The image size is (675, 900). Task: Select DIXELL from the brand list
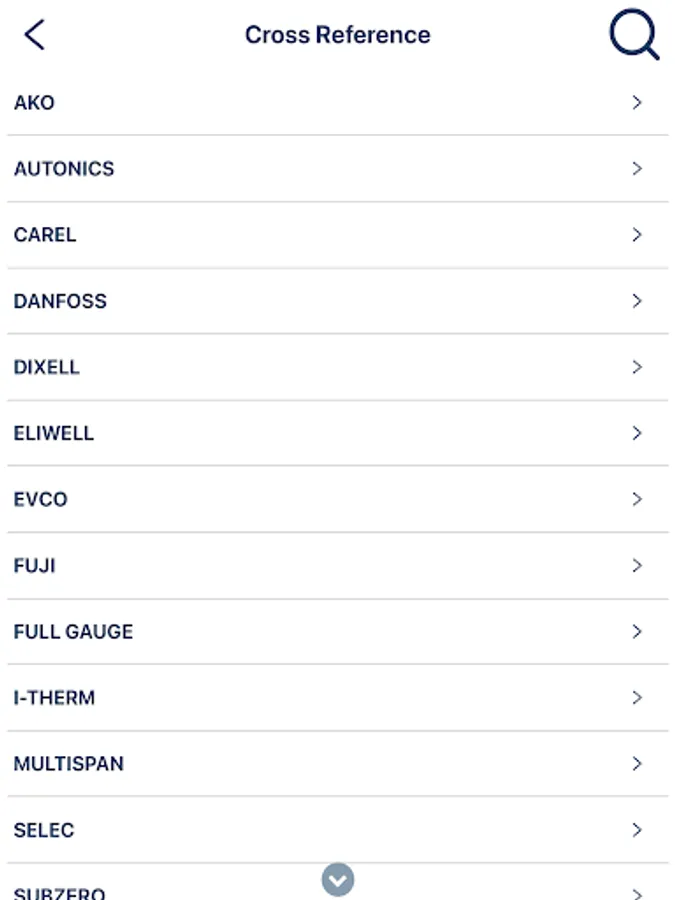[47, 367]
